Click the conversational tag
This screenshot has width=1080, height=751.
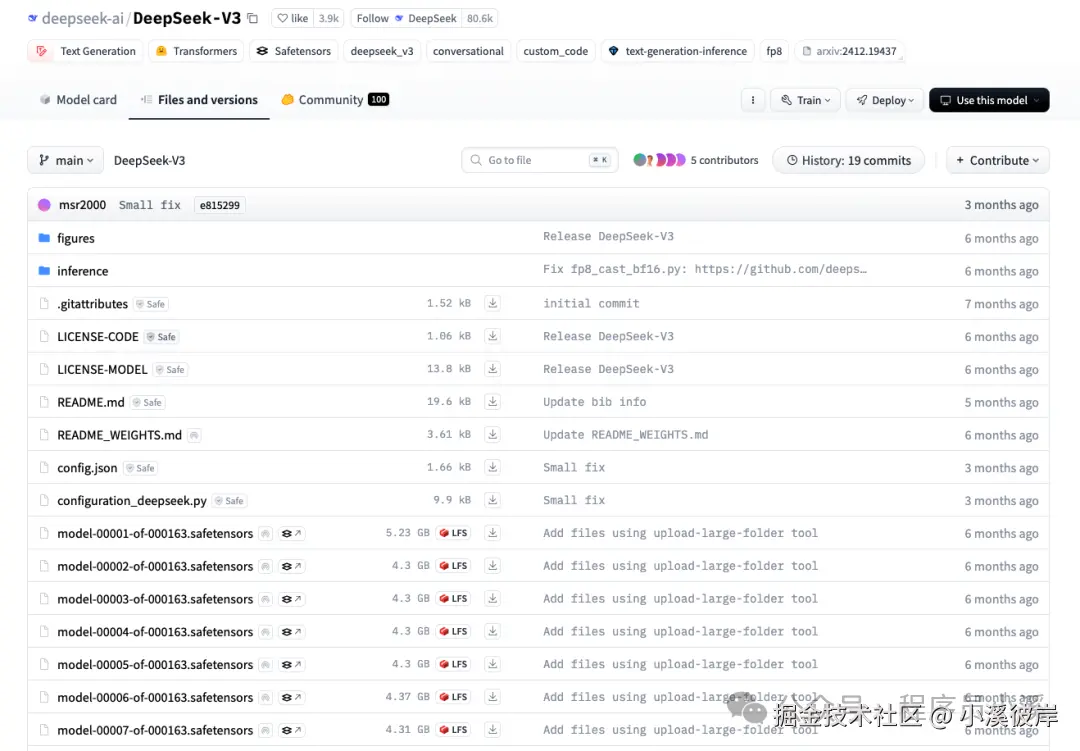(x=468, y=51)
